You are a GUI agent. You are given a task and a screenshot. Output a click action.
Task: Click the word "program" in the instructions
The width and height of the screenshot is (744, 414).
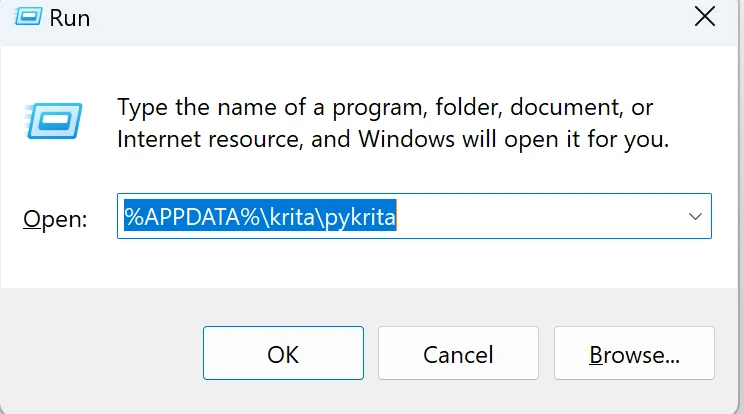coord(378,108)
